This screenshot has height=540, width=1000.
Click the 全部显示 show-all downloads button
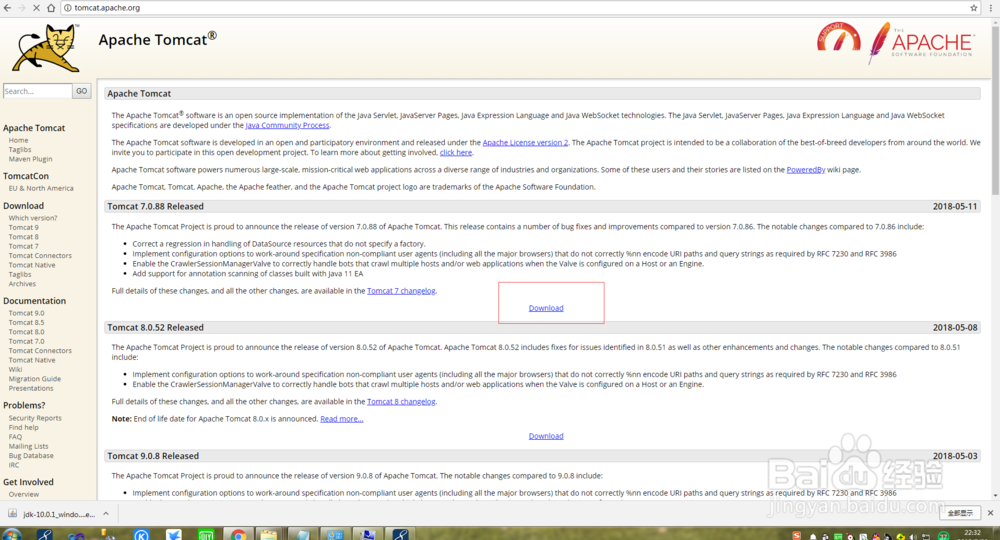click(960, 513)
